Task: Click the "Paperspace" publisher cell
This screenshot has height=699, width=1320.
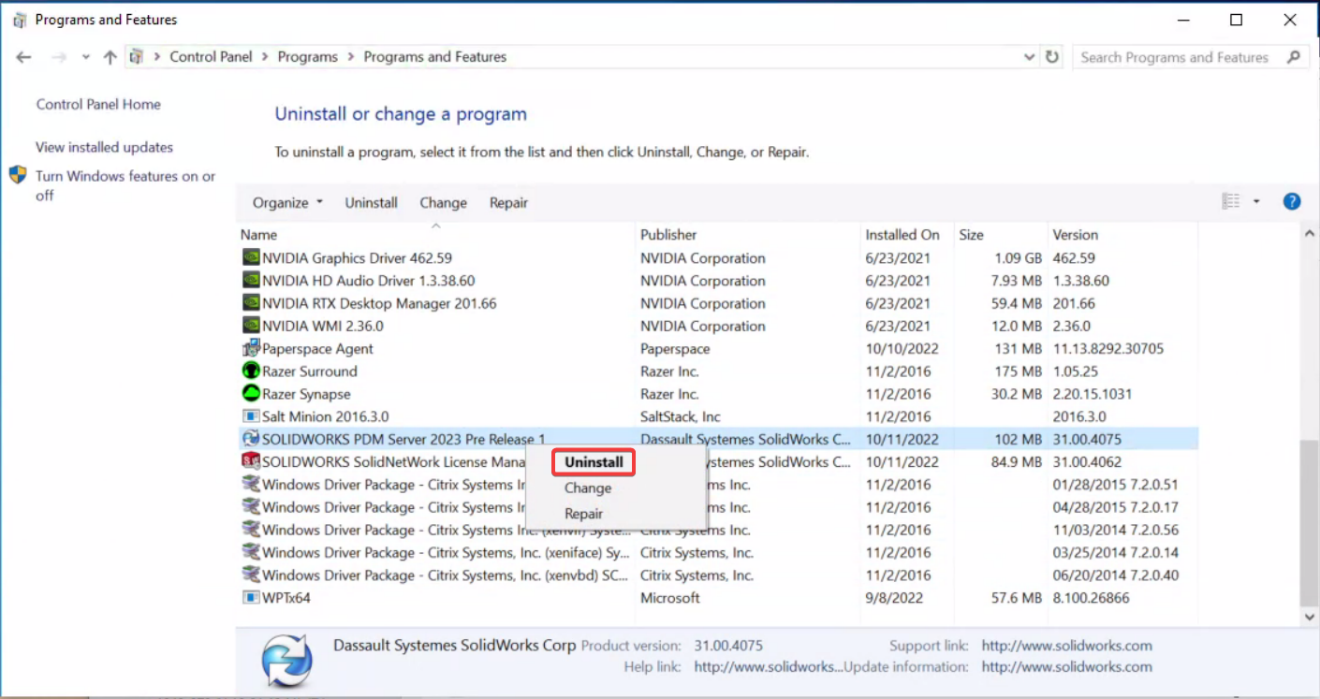Action: (675, 349)
